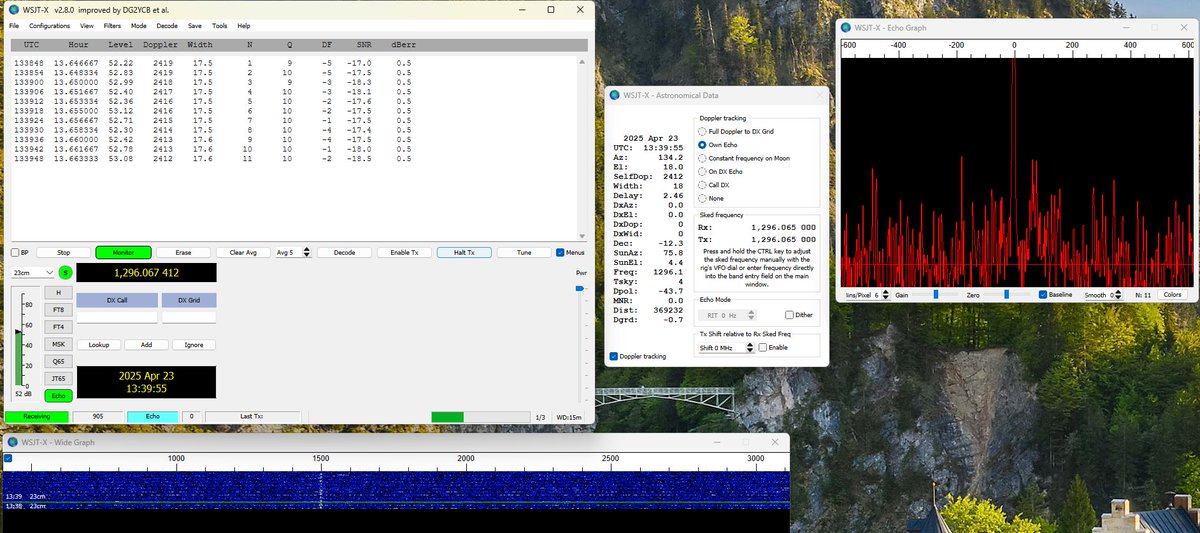Click the Pwr slider handle
This screenshot has height=533, width=1200.
[x=581, y=289]
